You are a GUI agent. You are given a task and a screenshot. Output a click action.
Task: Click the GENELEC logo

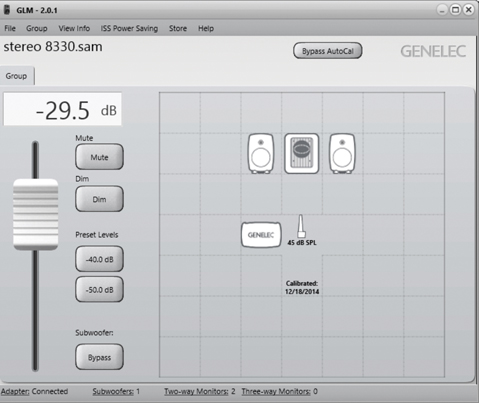coord(433,51)
